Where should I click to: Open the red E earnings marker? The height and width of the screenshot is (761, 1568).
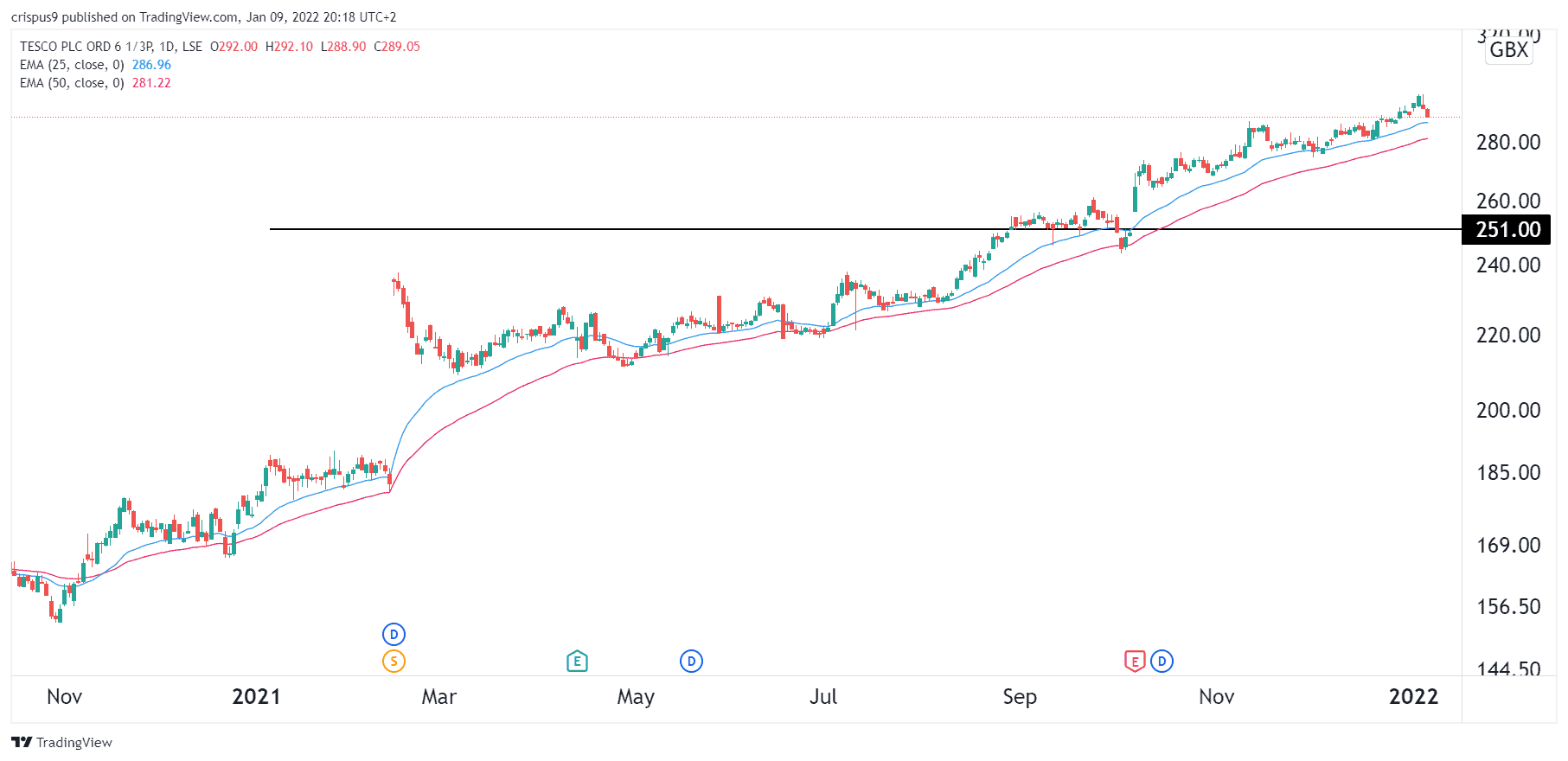1135,662
